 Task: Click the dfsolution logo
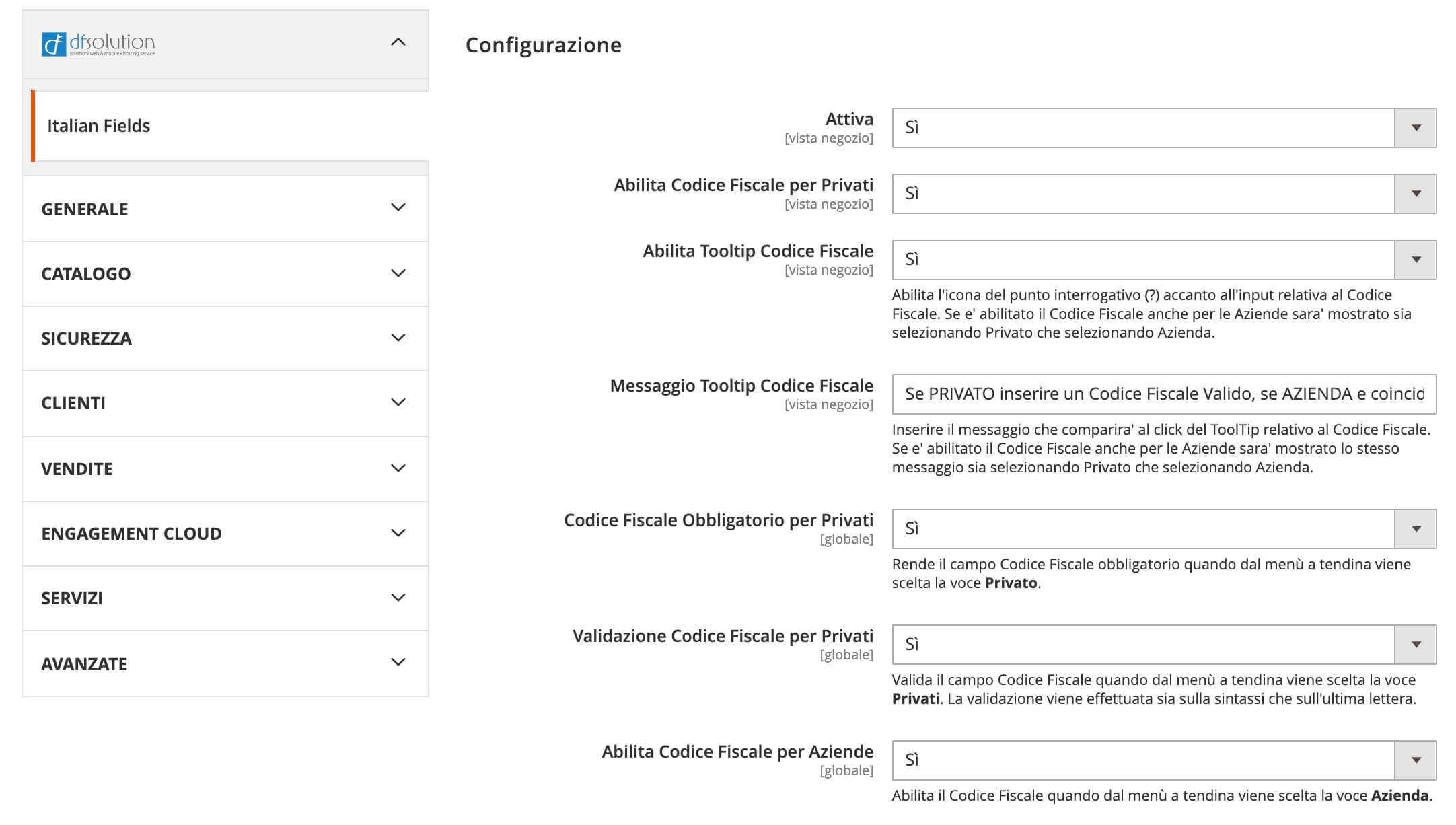tap(98, 44)
